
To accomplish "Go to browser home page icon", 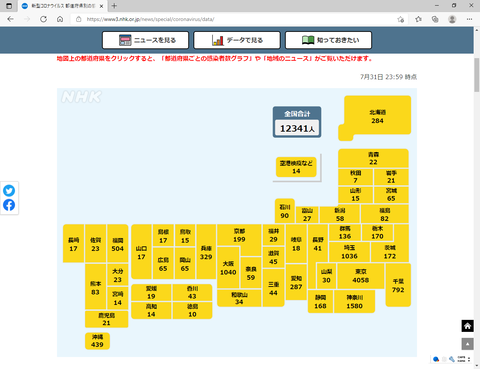I will [60, 19].
